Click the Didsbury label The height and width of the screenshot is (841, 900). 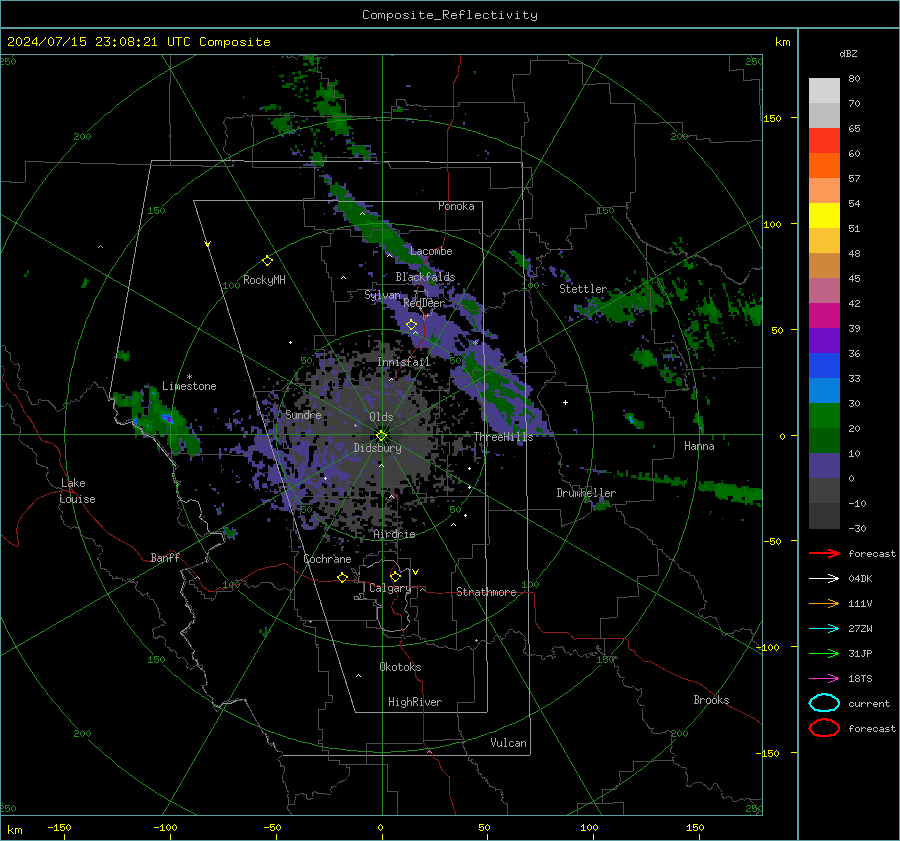point(377,448)
